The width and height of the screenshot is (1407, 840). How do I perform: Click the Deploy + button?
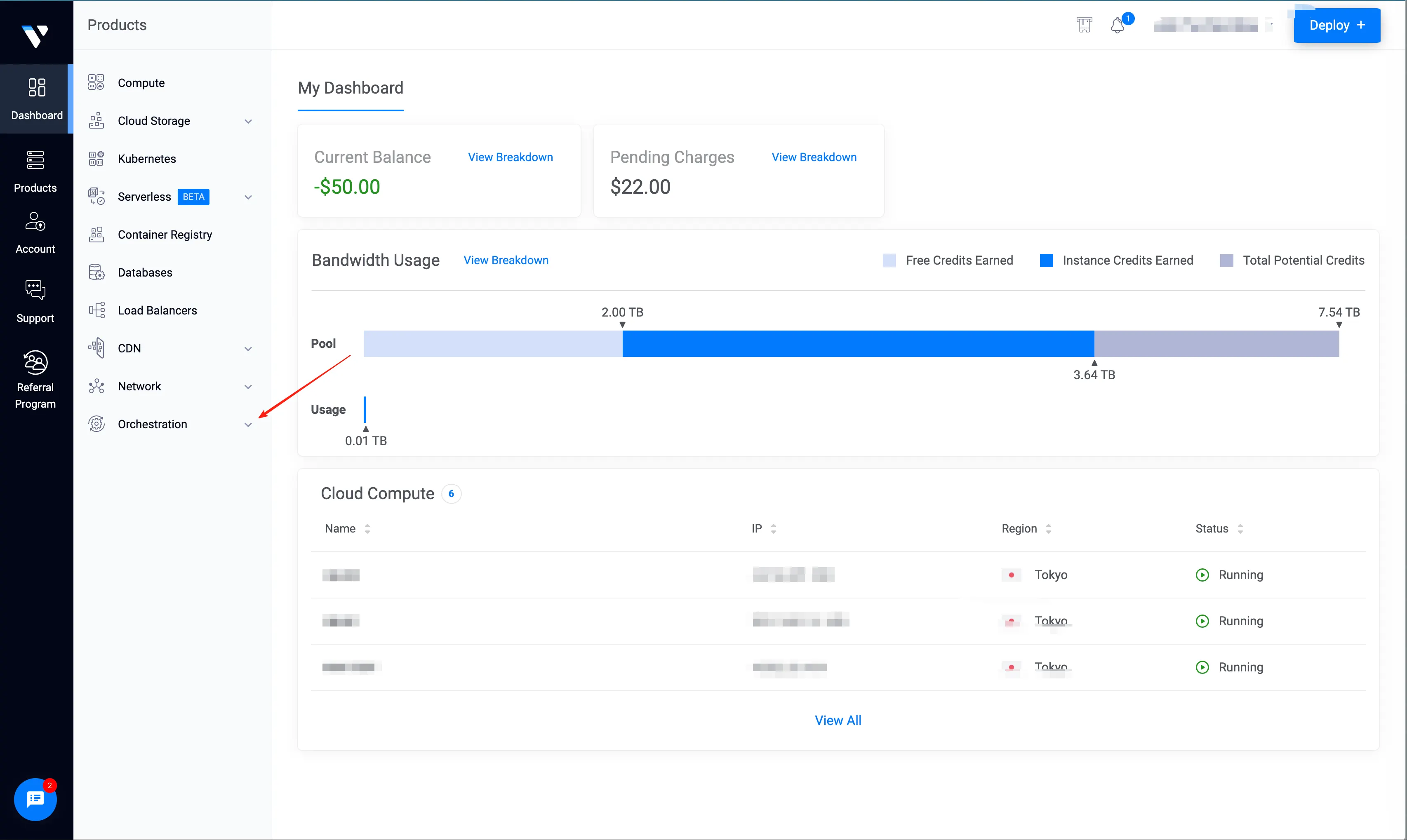point(1336,26)
